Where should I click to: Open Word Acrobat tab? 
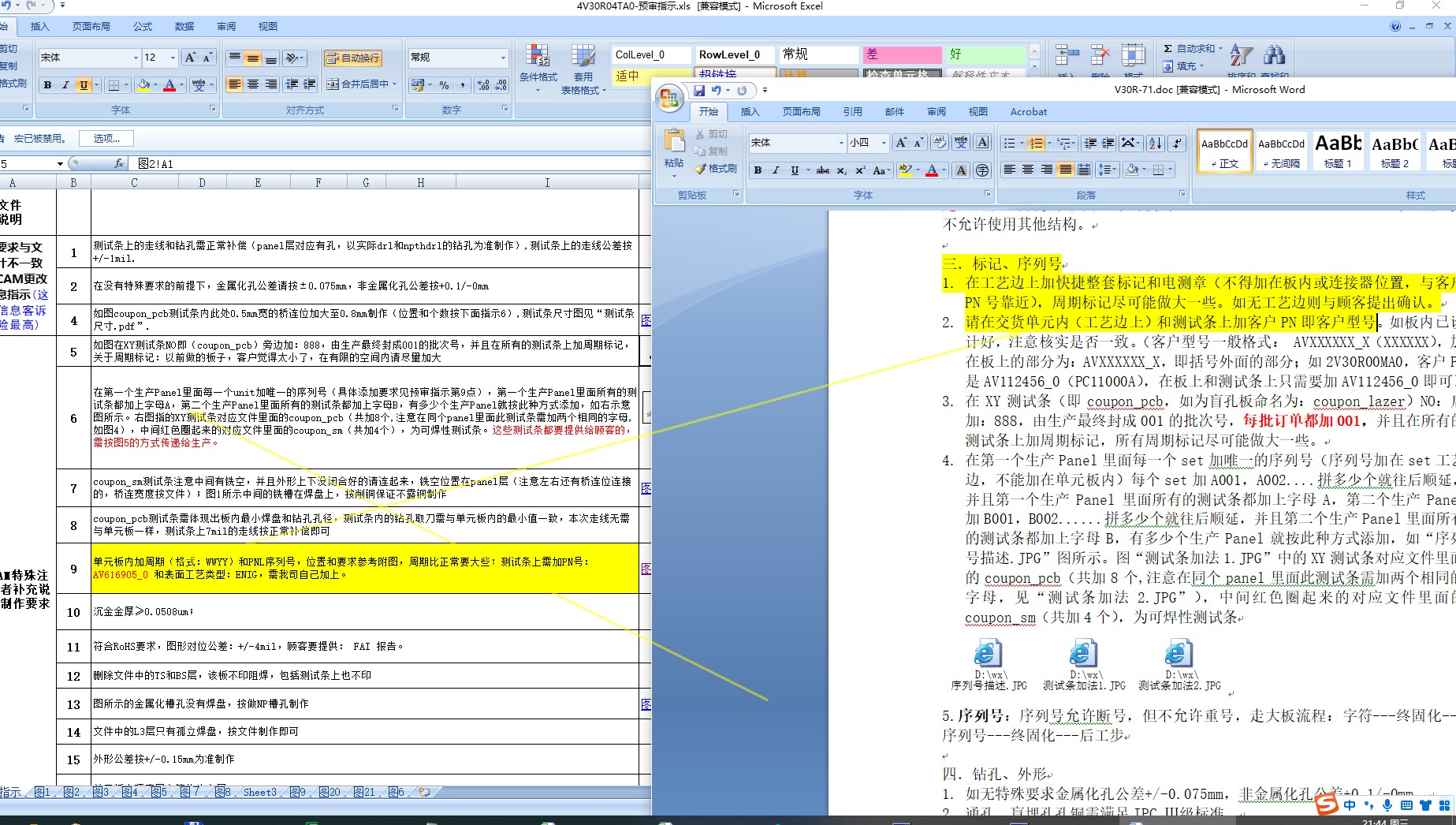click(1029, 112)
